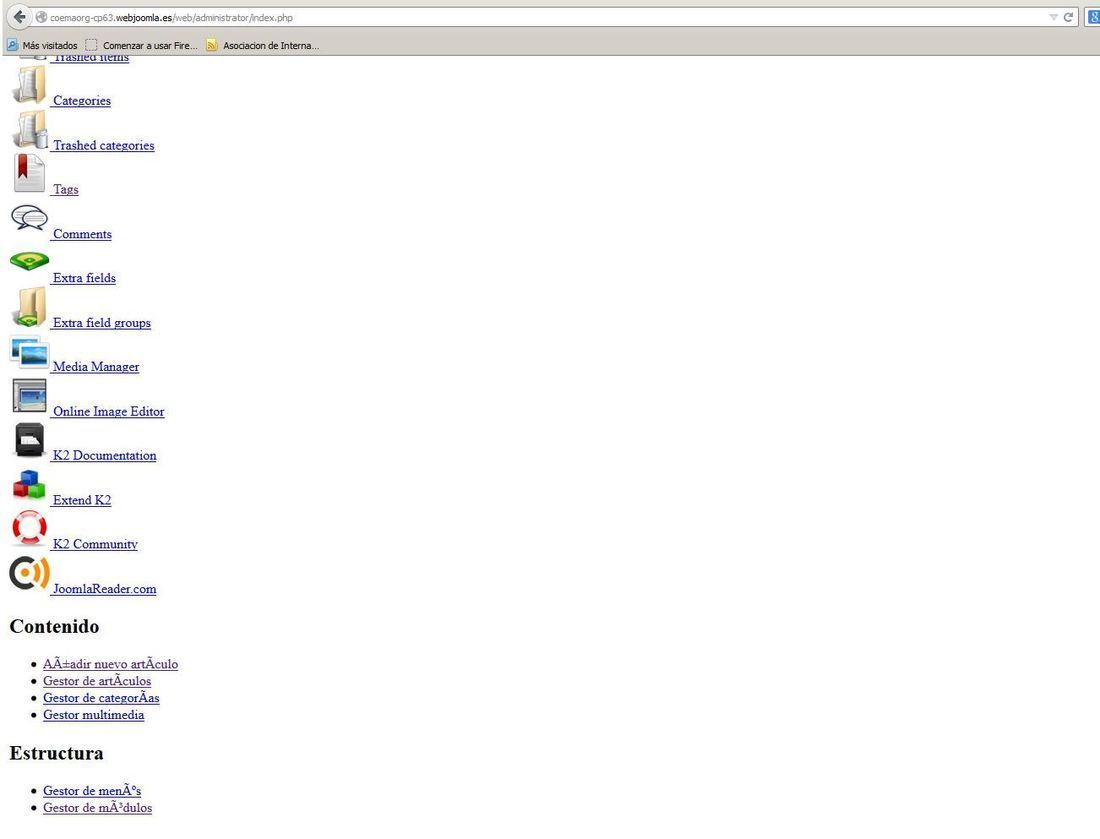Open the Extra fields link
Image resolution: width=1100 pixels, height=839 pixels.
[x=84, y=278]
